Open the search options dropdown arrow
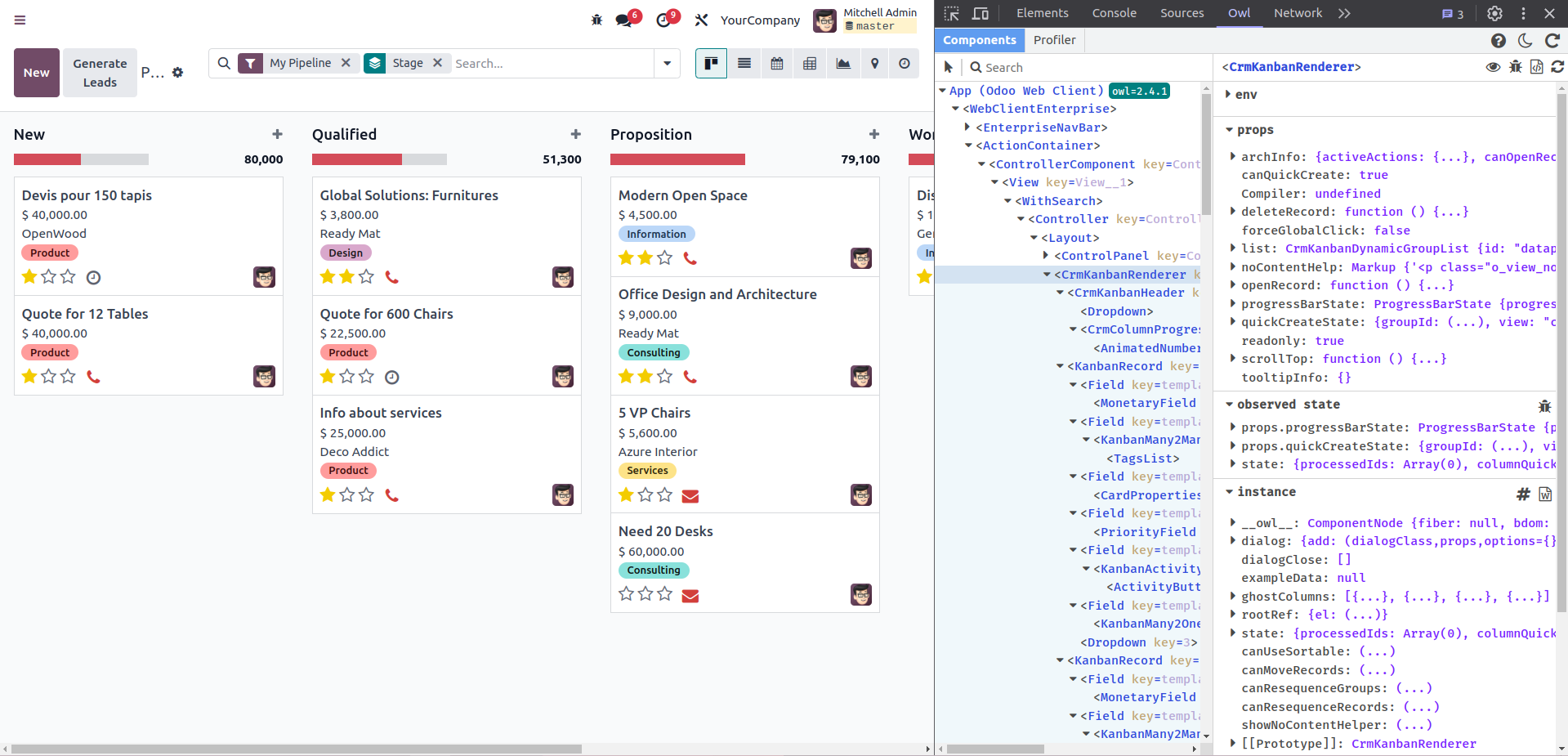1568x756 pixels. click(x=667, y=64)
